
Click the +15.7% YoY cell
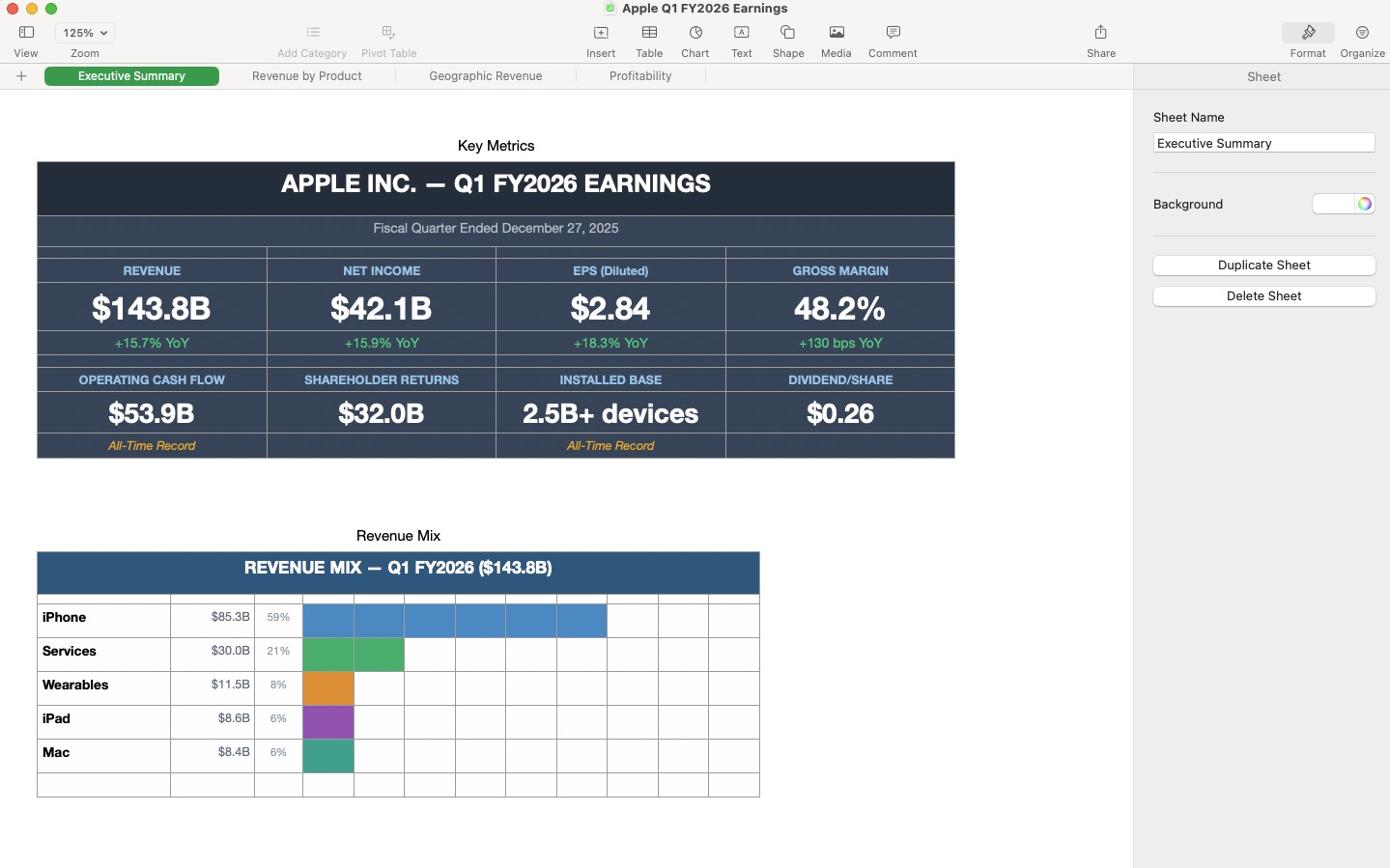(x=152, y=343)
